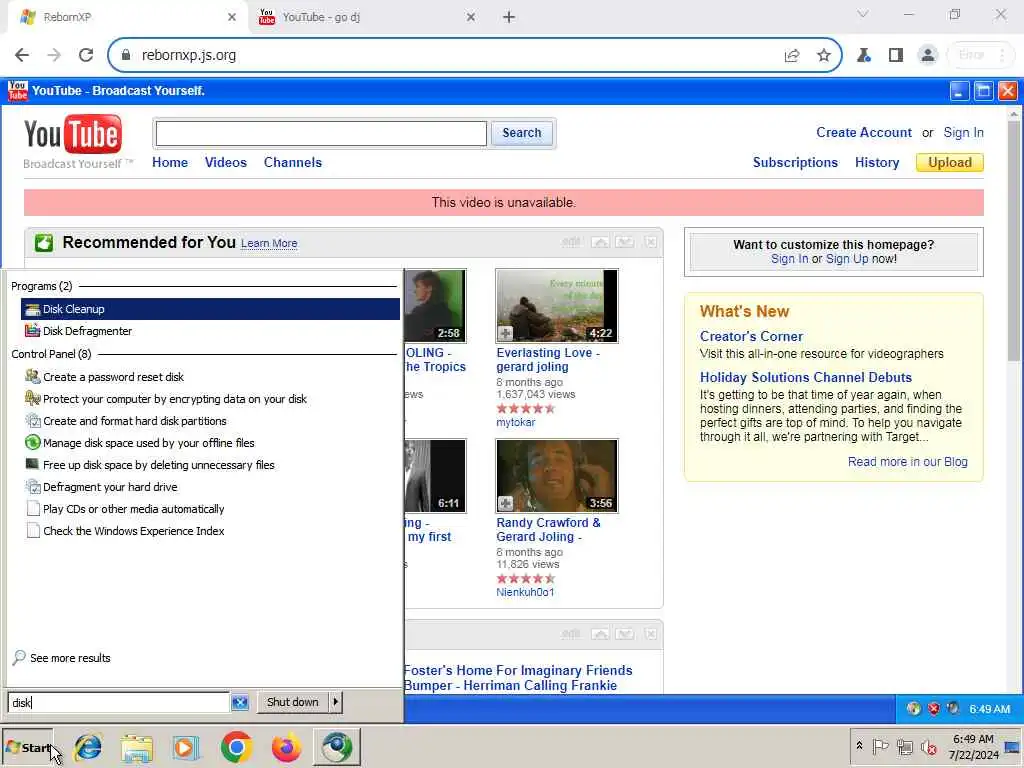Click Sign In link at top right
The height and width of the screenshot is (768, 1024).
[x=963, y=133]
